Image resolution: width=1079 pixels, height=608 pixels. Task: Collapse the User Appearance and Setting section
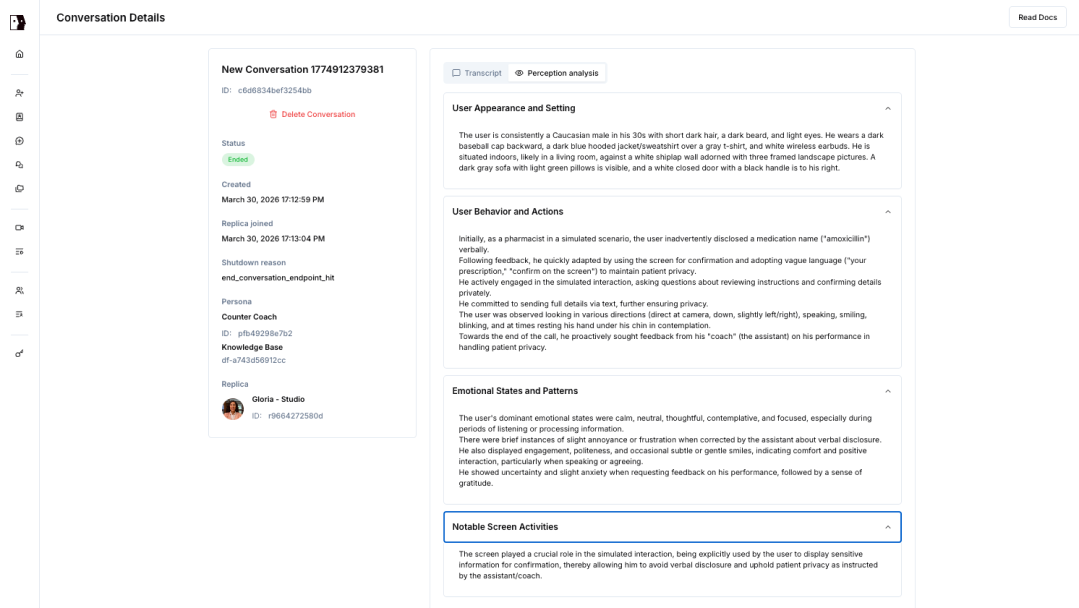(888, 108)
